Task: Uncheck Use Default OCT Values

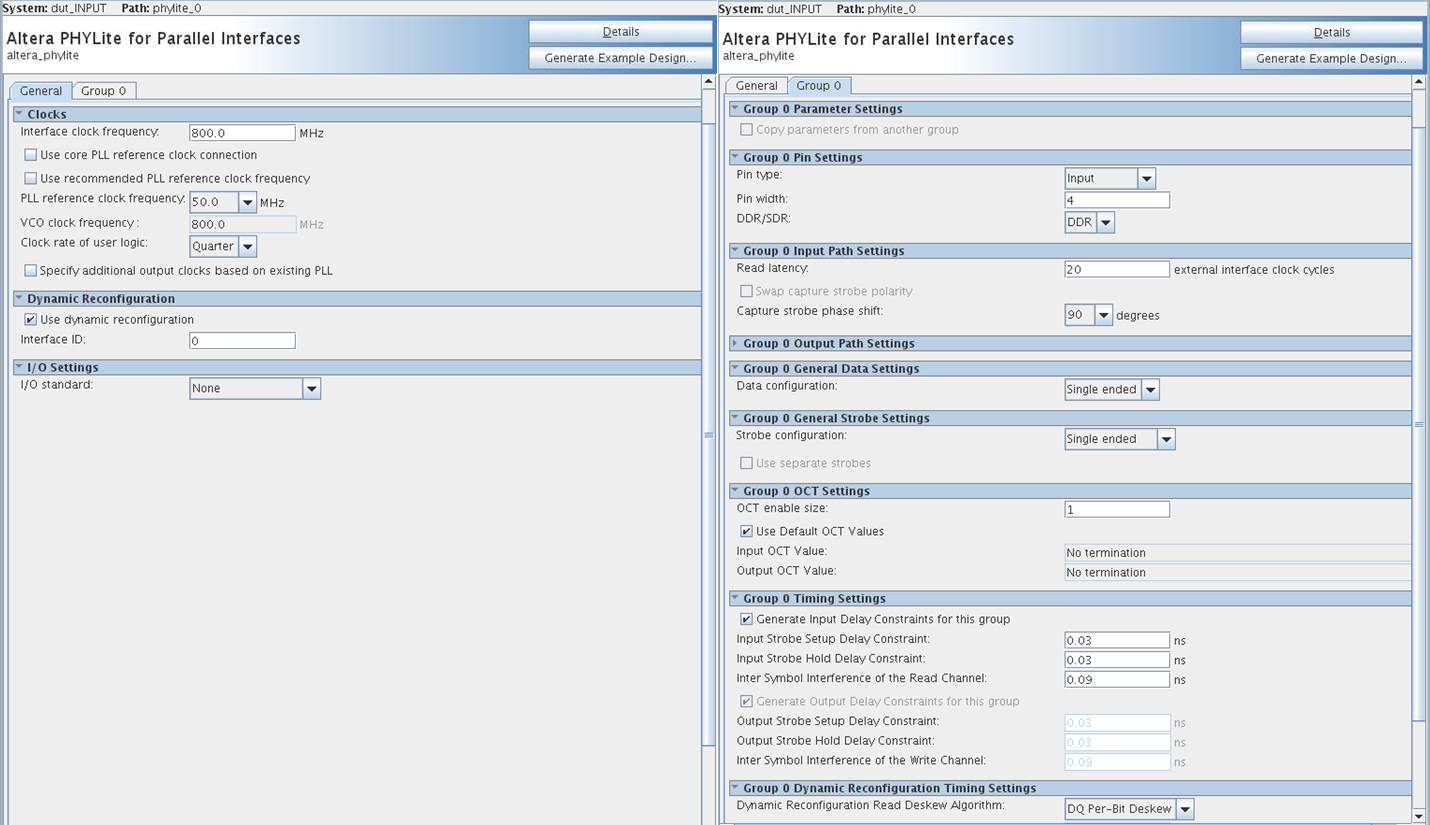Action: 746,531
